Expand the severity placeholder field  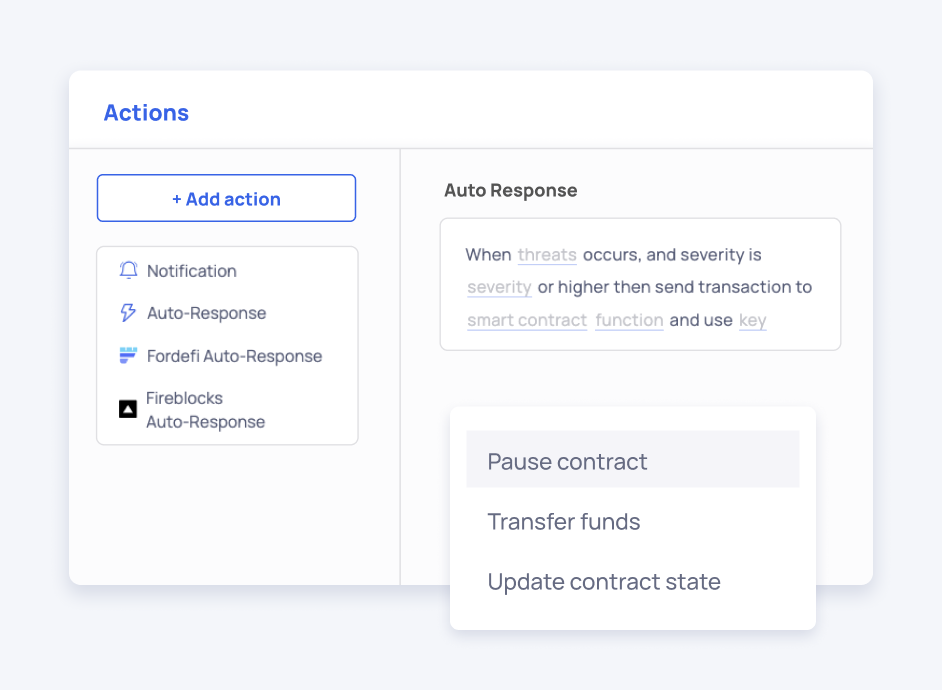(x=499, y=288)
